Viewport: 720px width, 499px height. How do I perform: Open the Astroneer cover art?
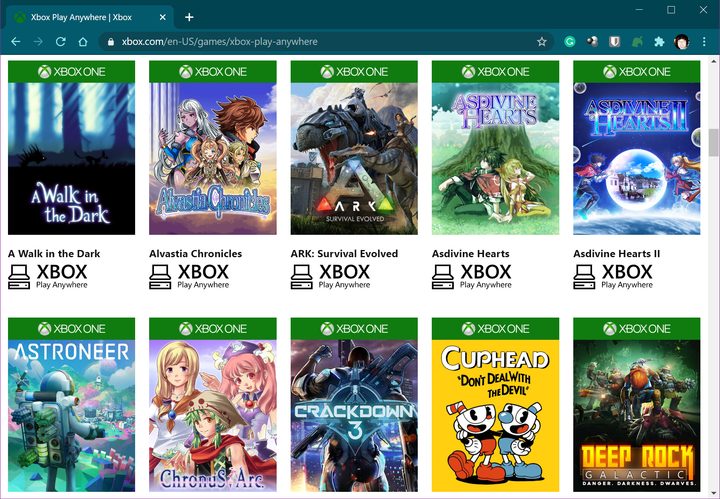pyautogui.click(x=72, y=416)
